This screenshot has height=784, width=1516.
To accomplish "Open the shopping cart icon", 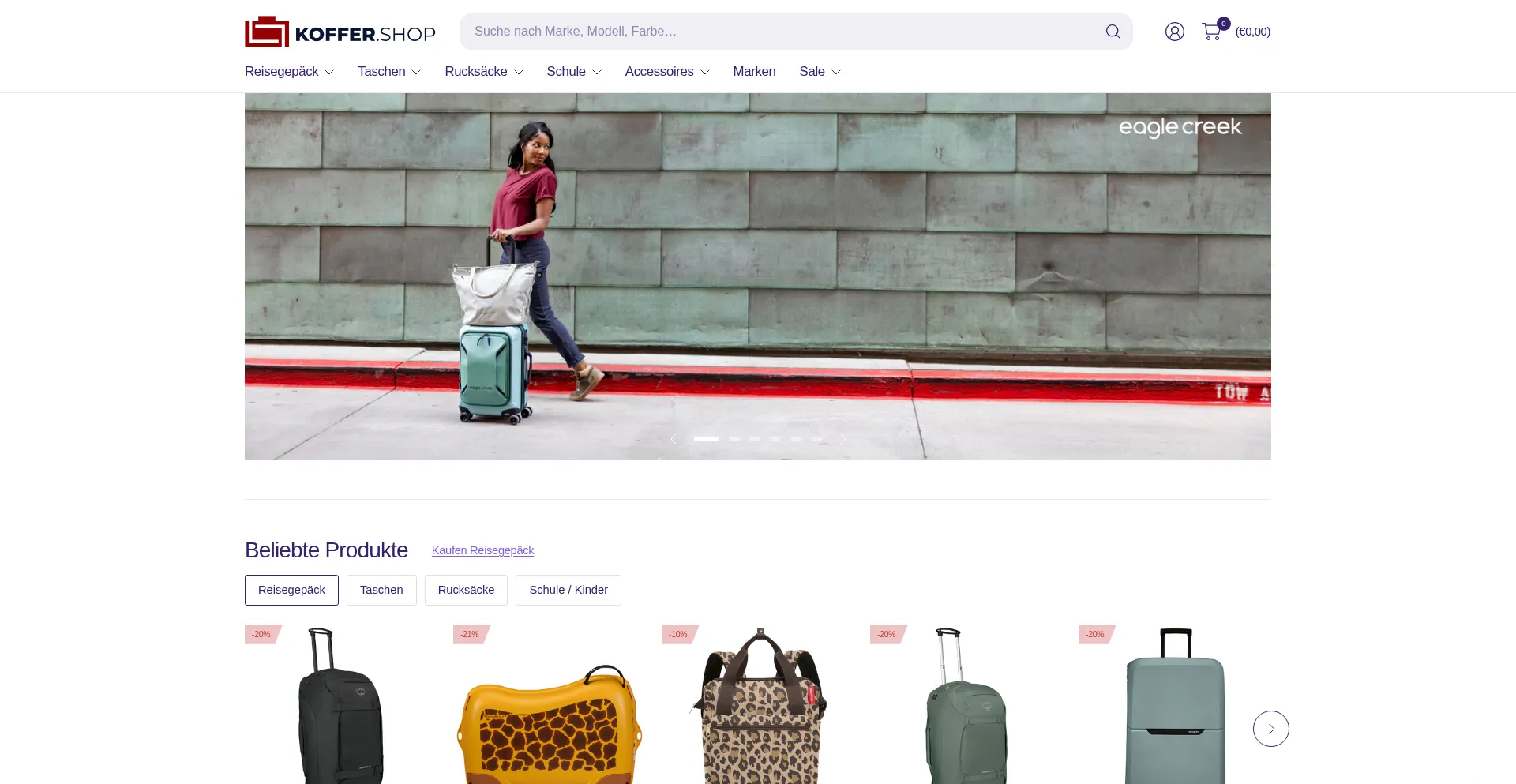I will point(1211,32).
